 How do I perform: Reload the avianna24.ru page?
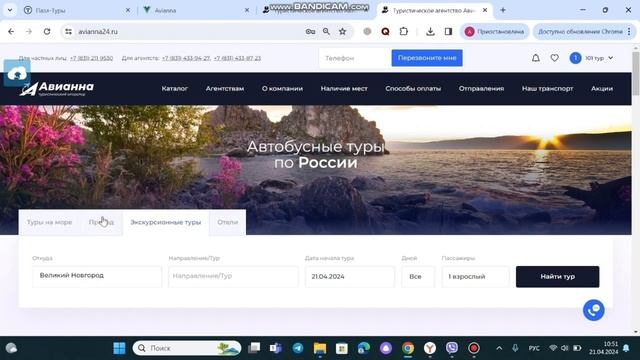(47, 31)
